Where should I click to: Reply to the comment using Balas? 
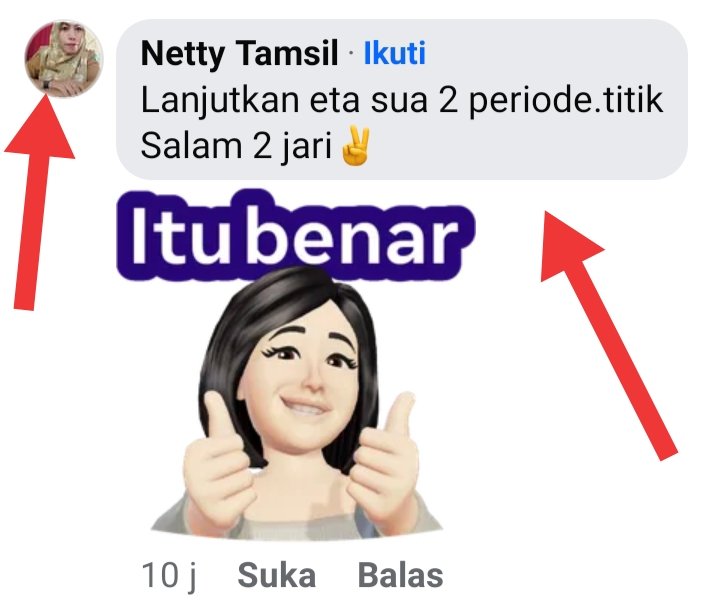(400, 575)
